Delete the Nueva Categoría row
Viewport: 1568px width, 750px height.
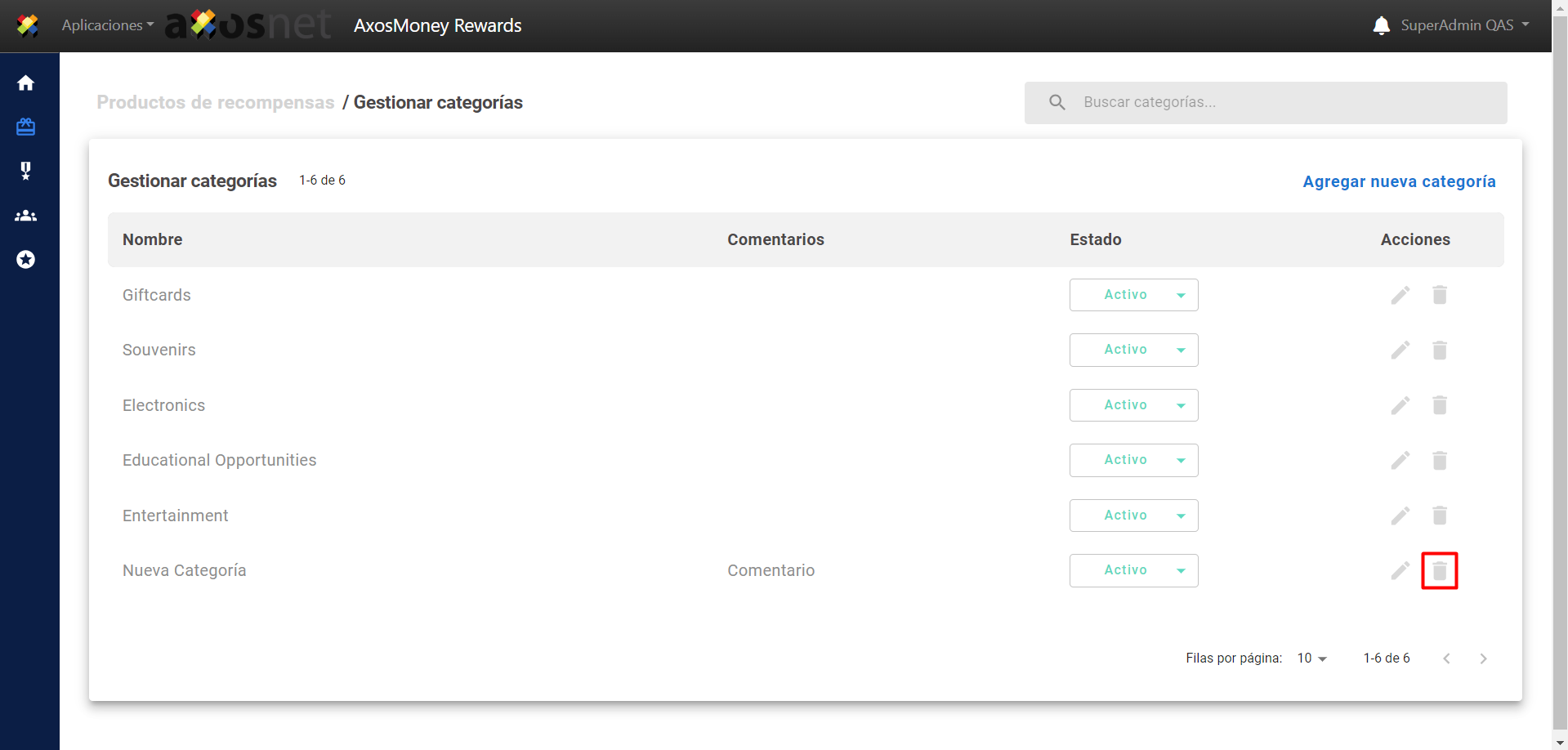pyautogui.click(x=1439, y=571)
